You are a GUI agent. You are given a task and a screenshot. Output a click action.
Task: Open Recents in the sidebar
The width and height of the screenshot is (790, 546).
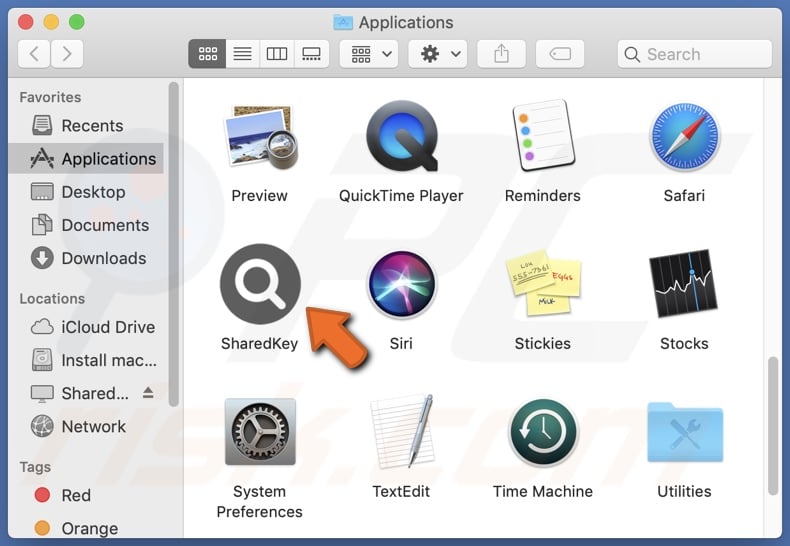coord(86,125)
